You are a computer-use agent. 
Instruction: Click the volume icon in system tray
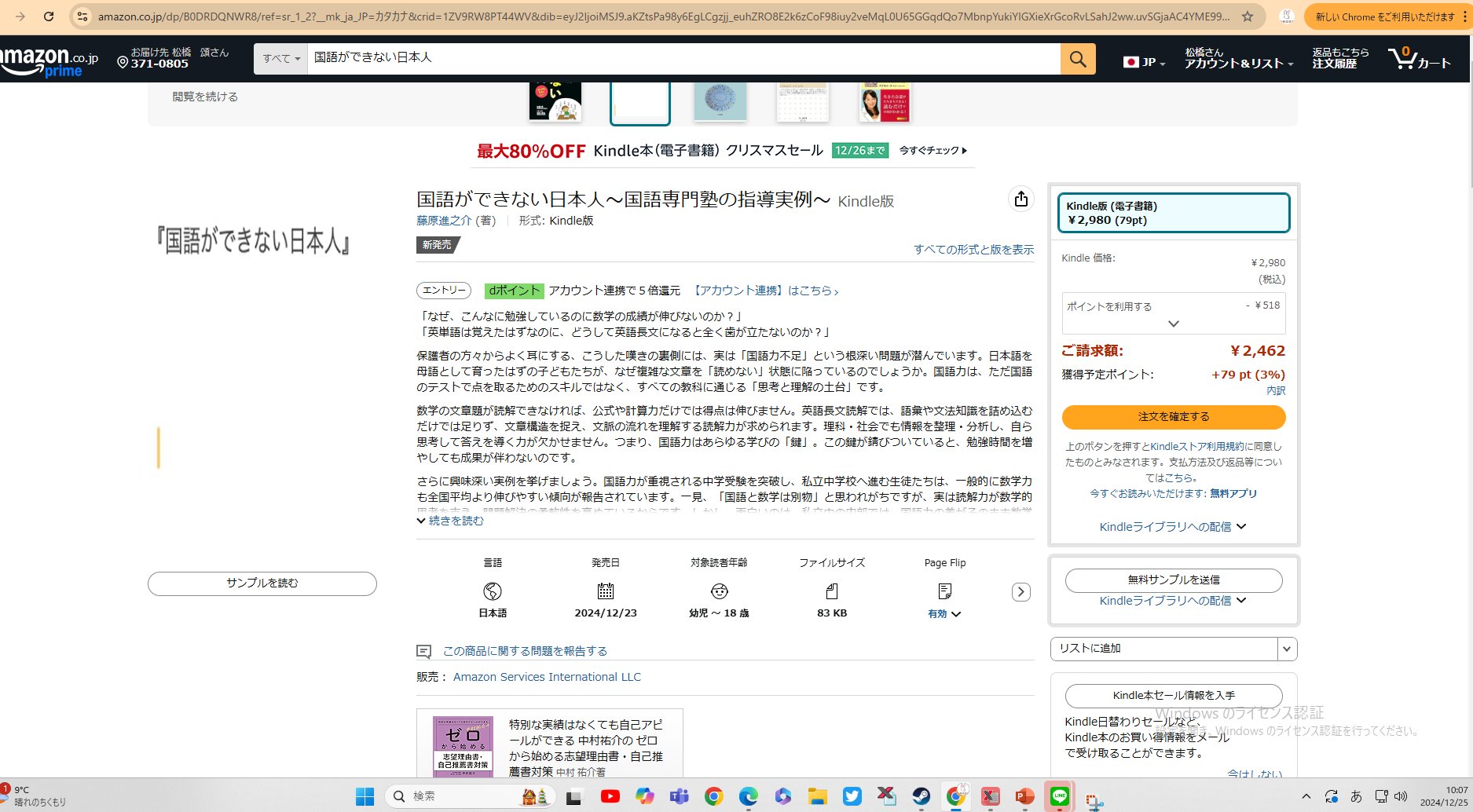coord(1401,796)
